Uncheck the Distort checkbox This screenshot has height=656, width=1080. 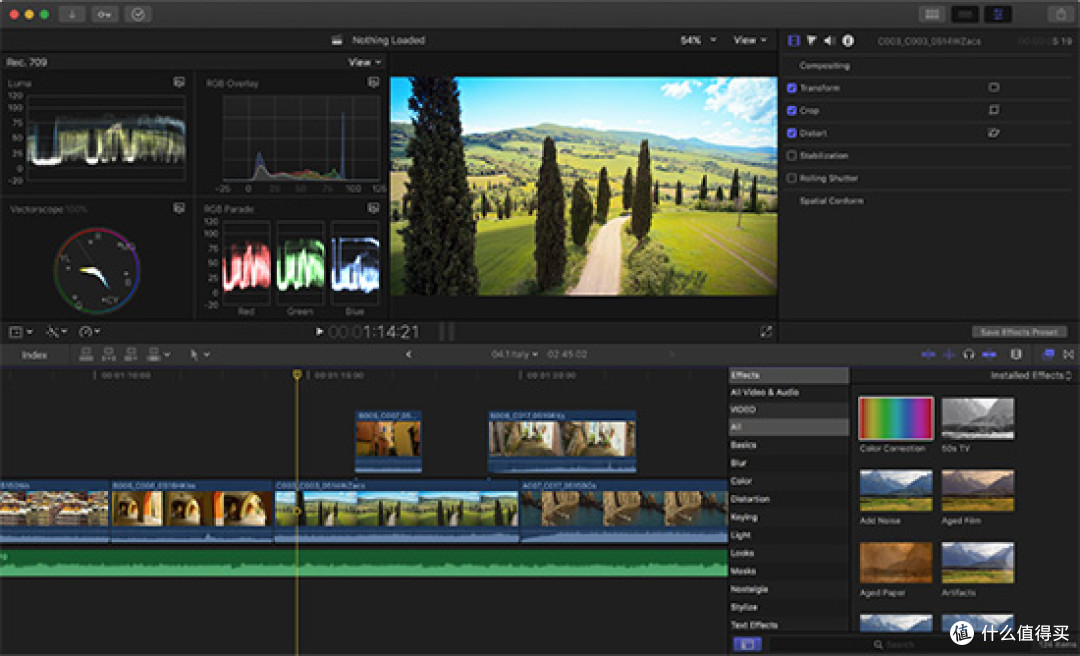point(791,133)
